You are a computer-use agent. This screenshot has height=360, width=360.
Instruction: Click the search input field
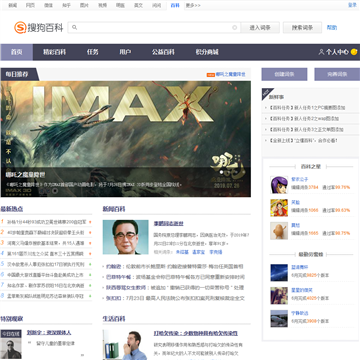154,27
